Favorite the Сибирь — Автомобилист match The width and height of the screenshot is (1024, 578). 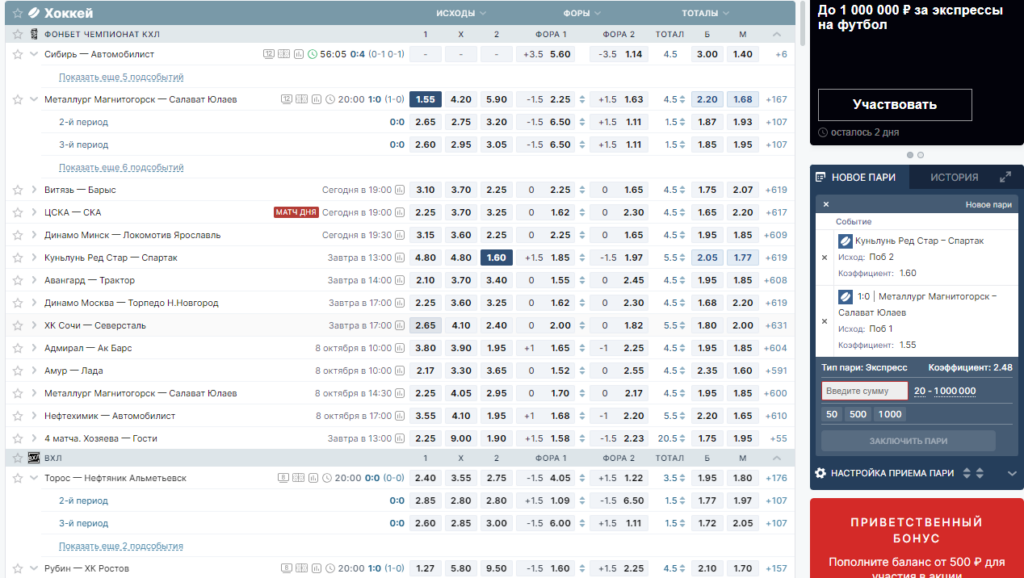18,54
